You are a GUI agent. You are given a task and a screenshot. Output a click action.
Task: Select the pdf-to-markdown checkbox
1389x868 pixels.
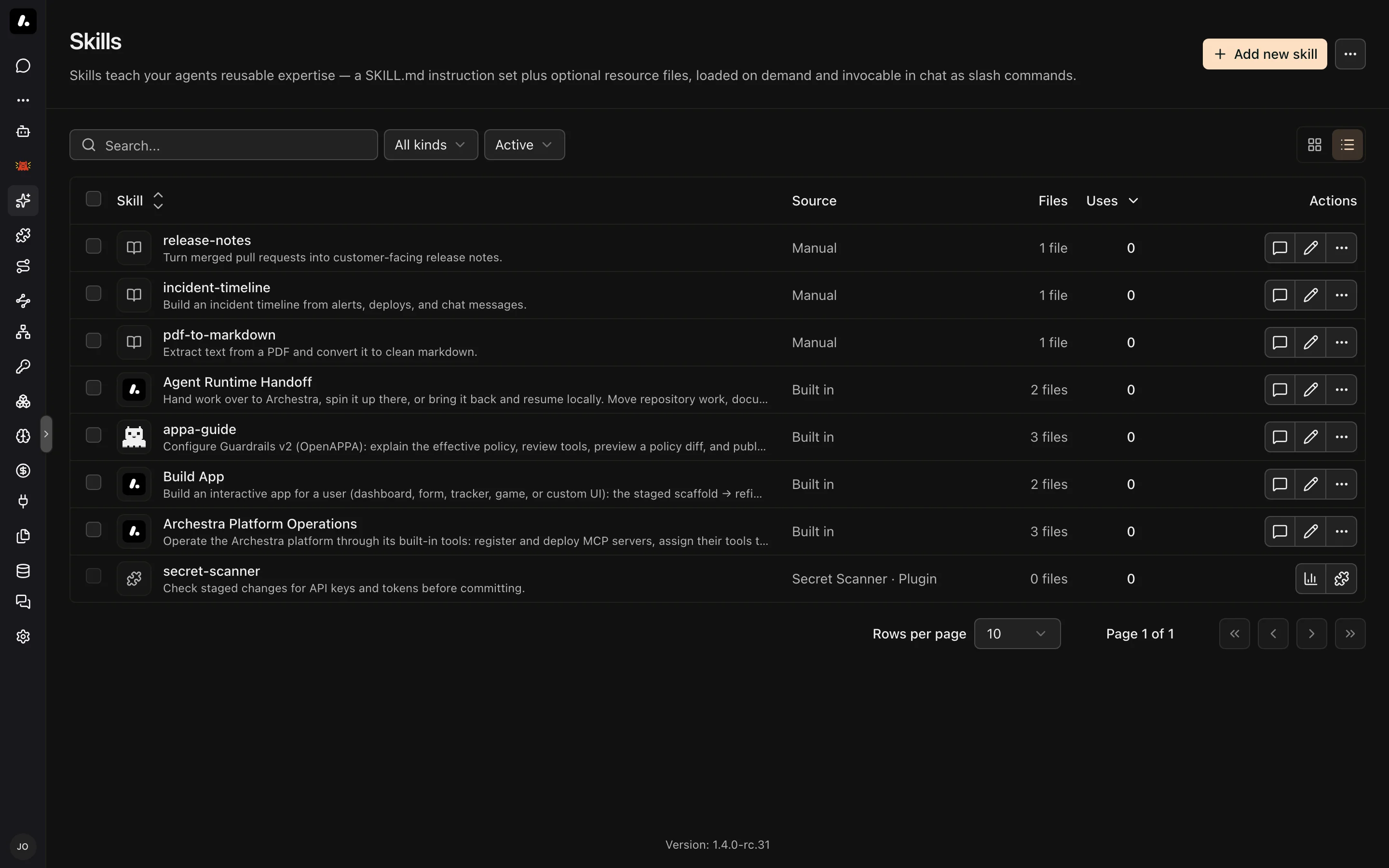(94, 341)
